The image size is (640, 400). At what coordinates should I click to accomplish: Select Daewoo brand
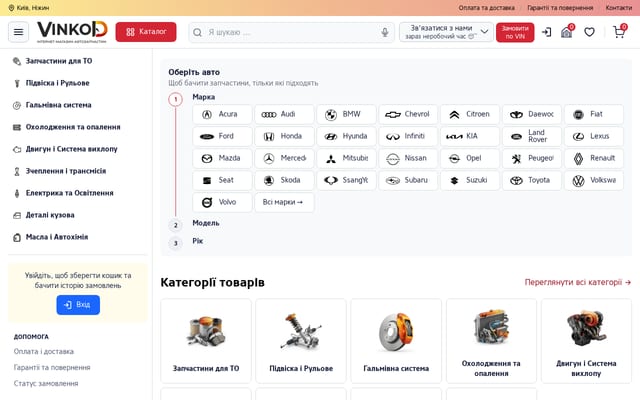(532, 114)
